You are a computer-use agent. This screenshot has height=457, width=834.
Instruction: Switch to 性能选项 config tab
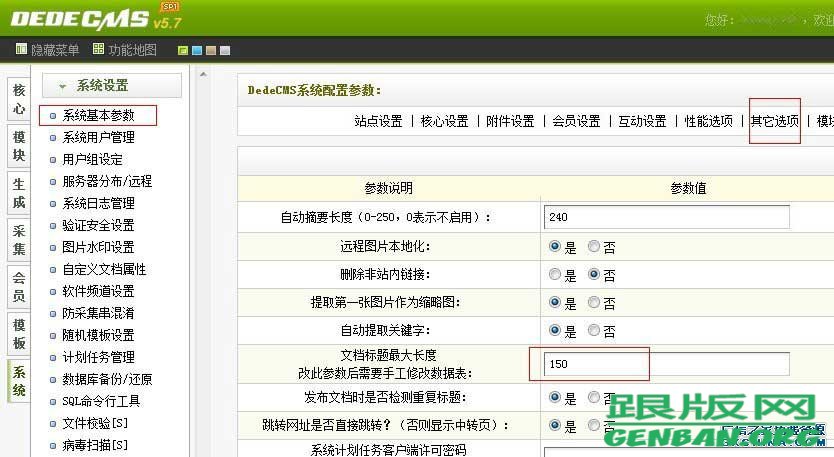[708, 121]
